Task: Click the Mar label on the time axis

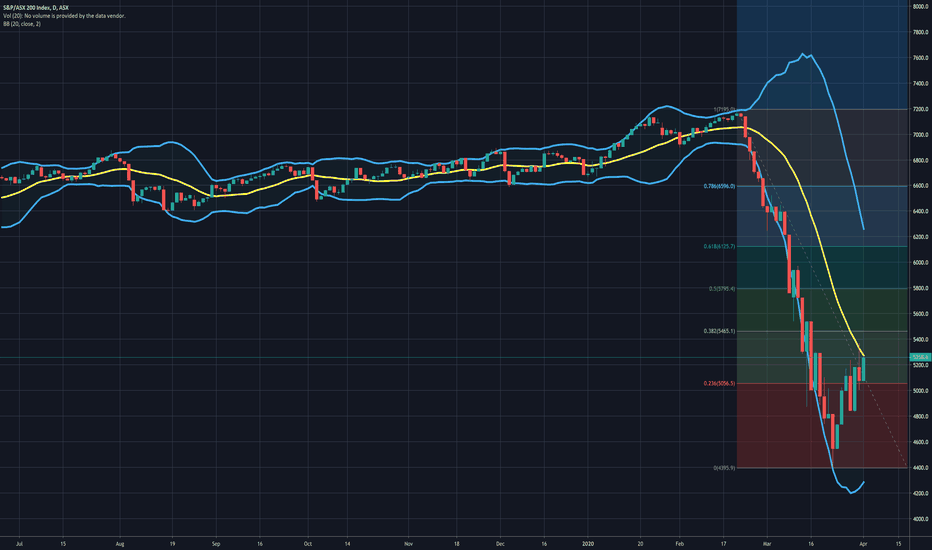Action: (767, 543)
